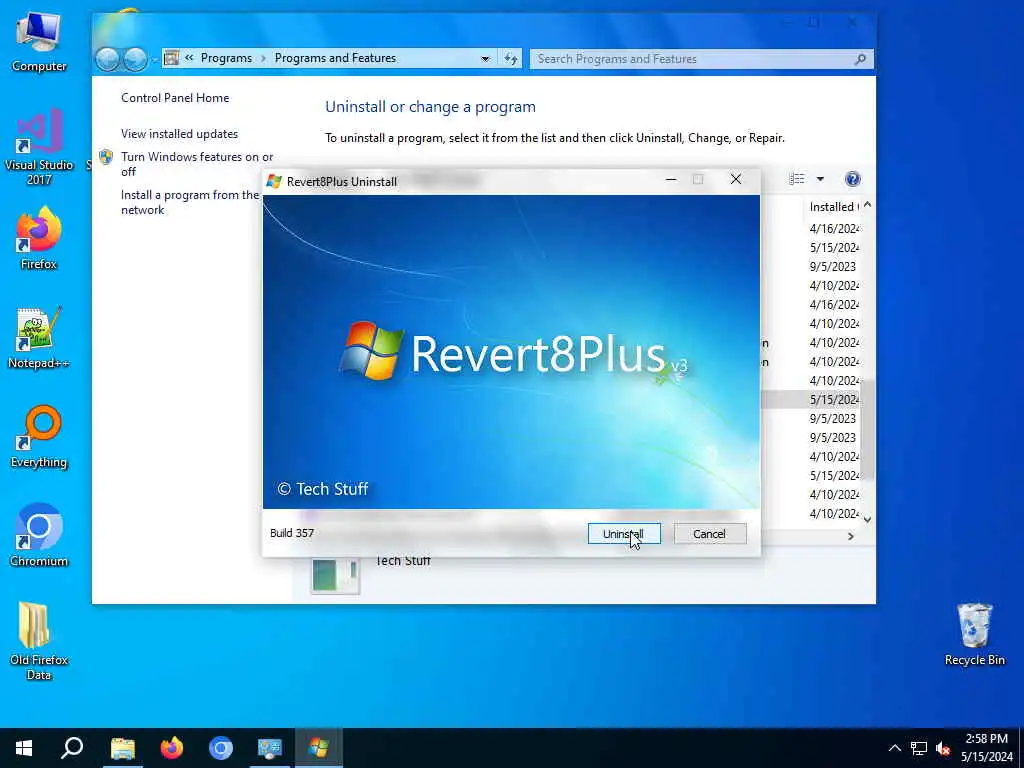Click the program list scroll down arrow

867,520
